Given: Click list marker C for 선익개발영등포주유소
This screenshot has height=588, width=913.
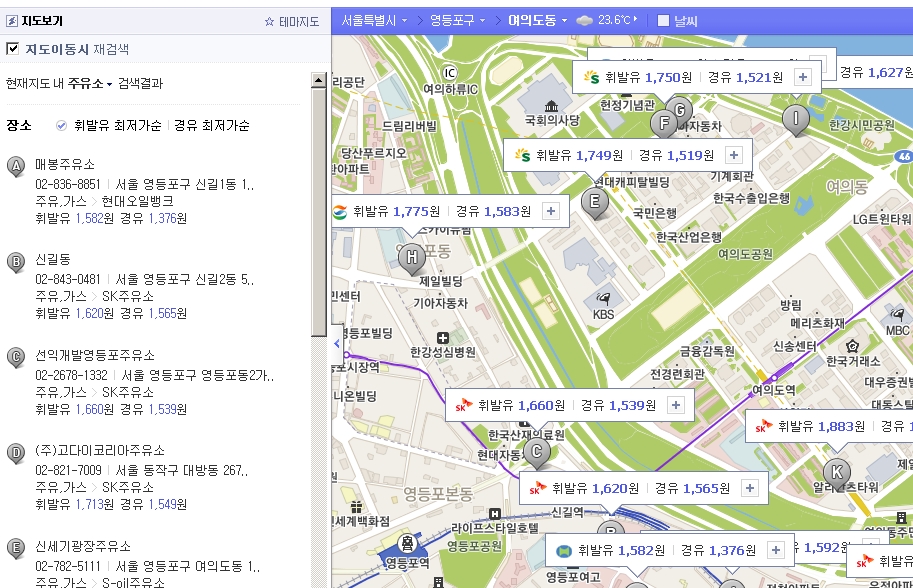Looking at the screenshot, I should point(16,357).
